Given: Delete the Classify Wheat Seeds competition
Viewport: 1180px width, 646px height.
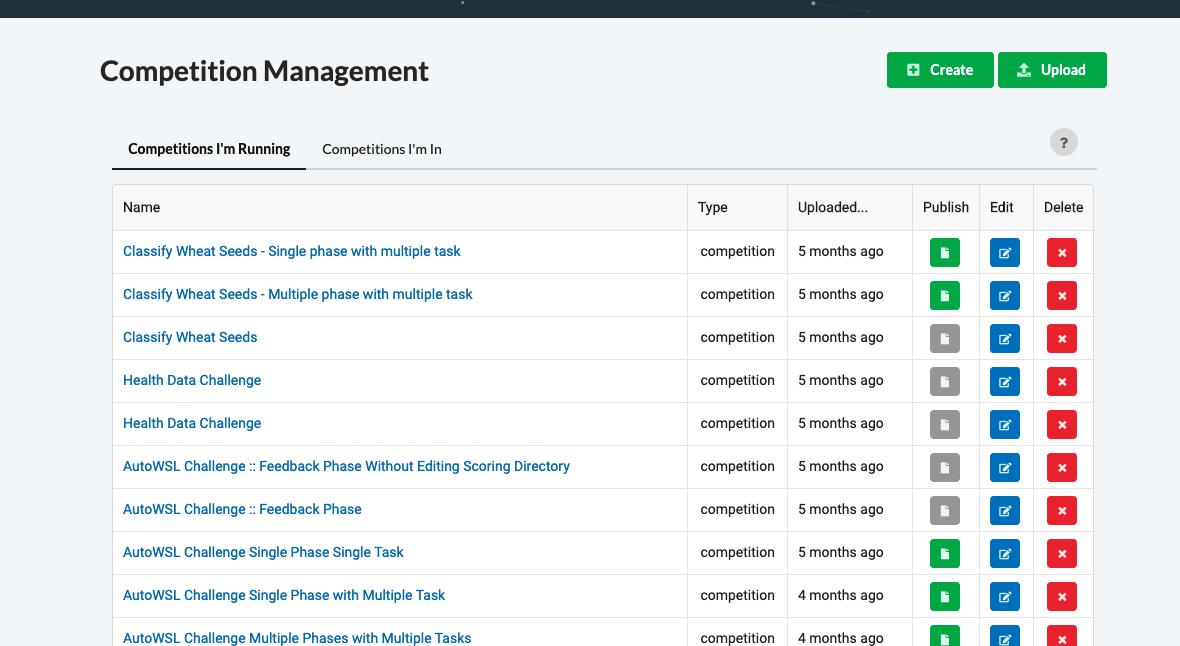Looking at the screenshot, I should point(1061,338).
